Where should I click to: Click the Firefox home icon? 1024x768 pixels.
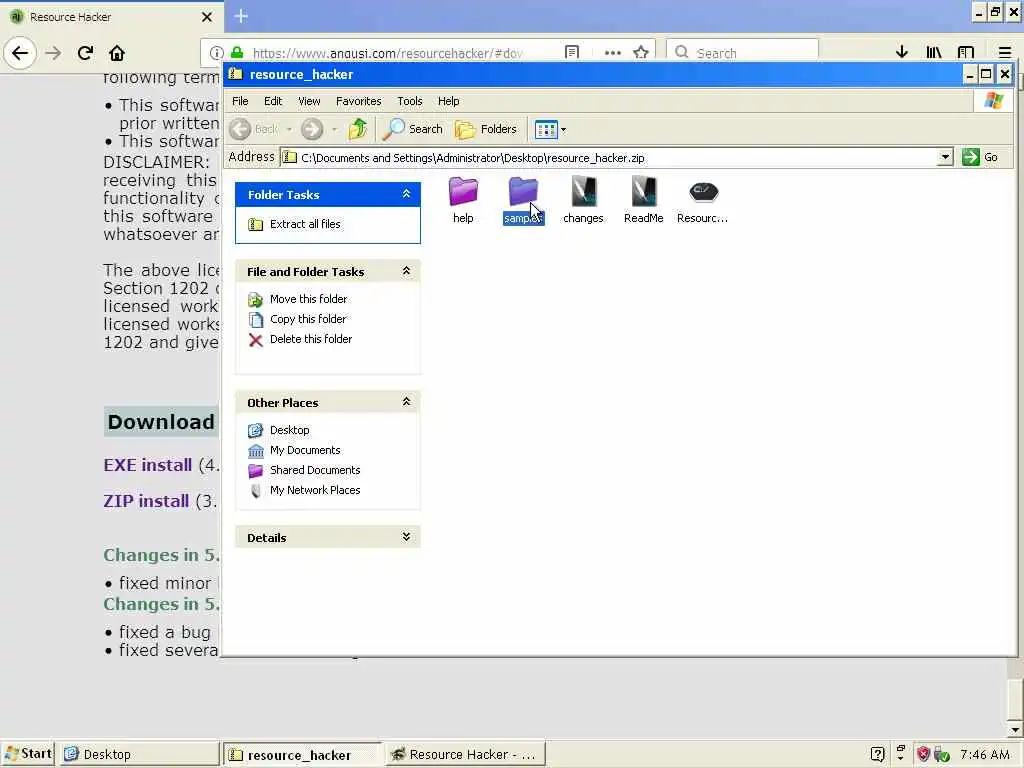point(117,53)
